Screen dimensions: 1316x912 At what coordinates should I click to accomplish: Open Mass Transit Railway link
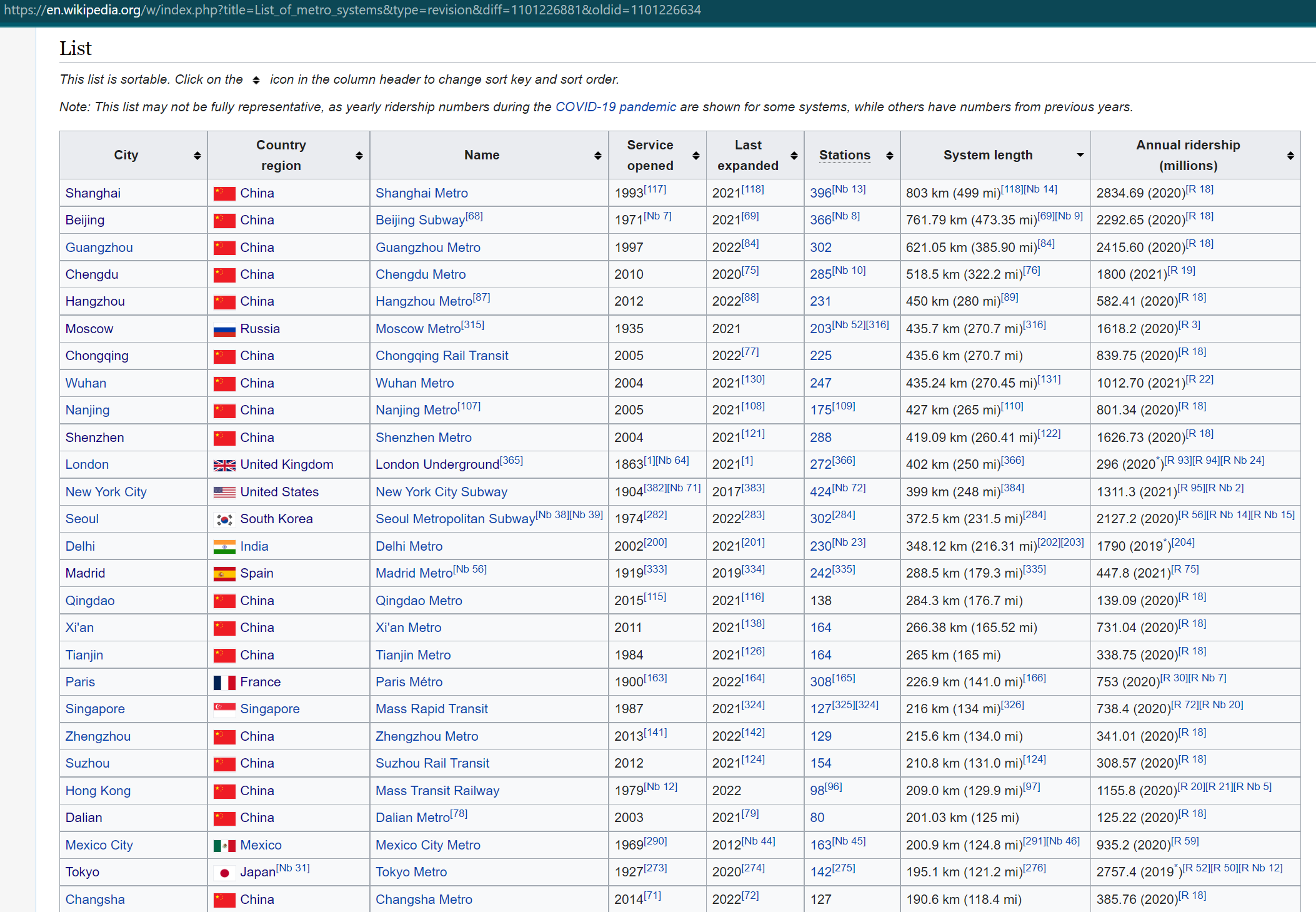point(437,791)
